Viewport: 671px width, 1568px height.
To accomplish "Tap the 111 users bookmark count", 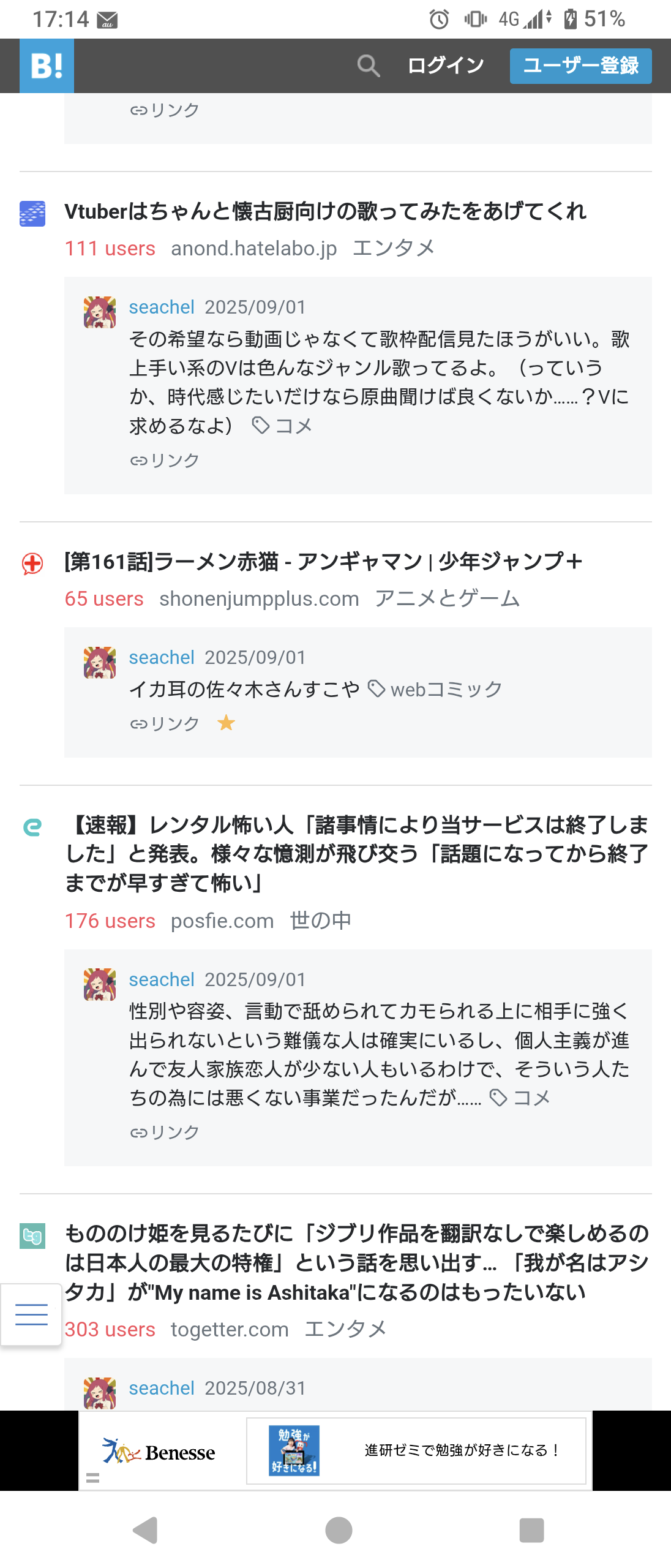I will pos(110,249).
